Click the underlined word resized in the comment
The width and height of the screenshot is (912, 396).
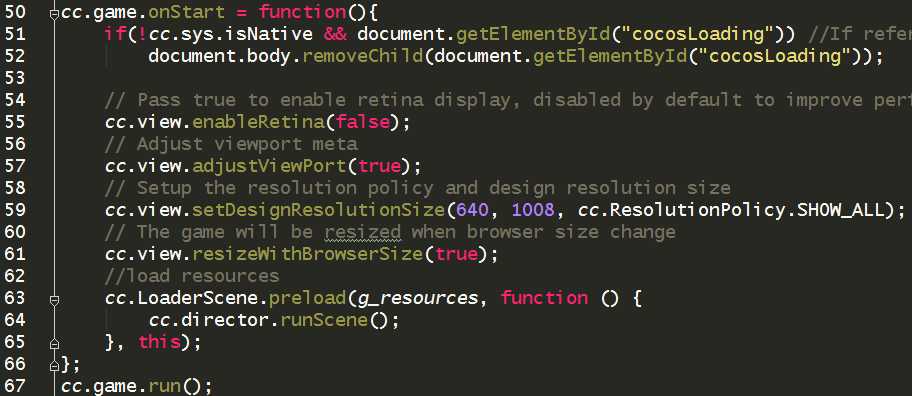click(363, 232)
